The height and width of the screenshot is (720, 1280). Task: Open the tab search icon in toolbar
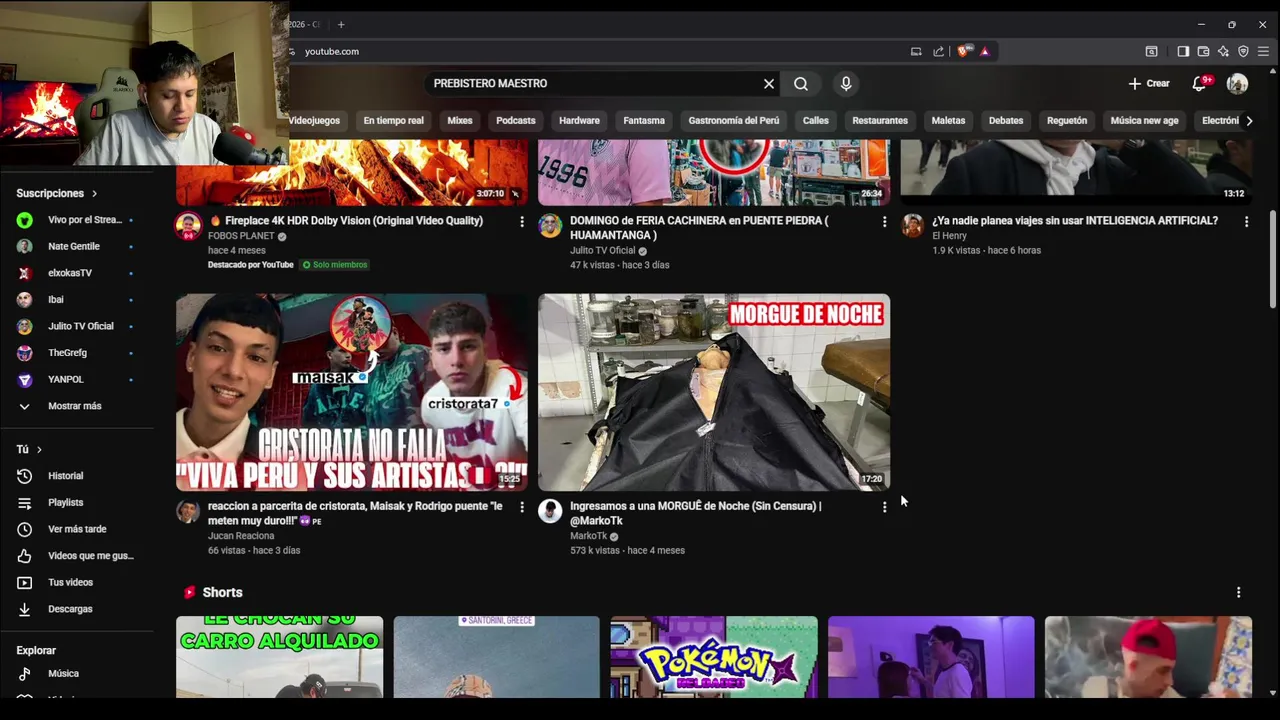click(x=1151, y=51)
